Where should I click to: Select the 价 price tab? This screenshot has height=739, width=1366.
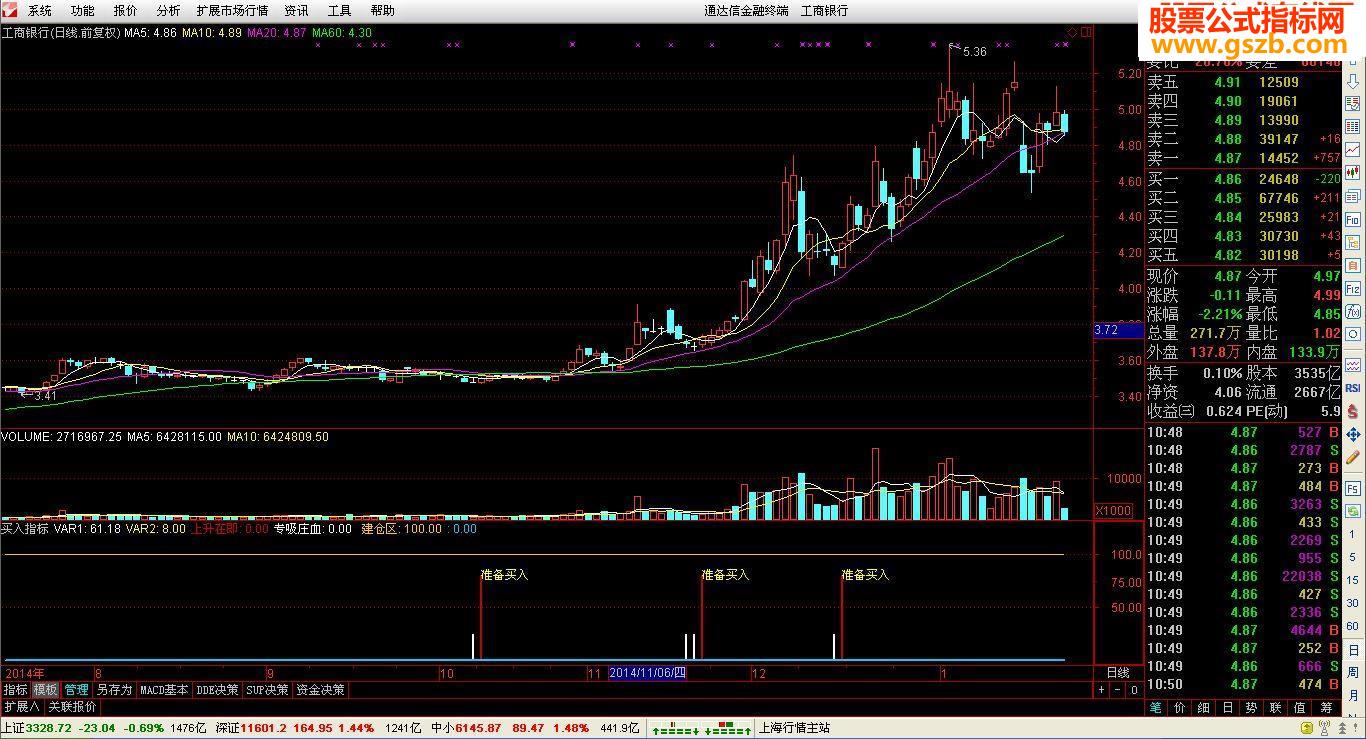pos(1180,707)
